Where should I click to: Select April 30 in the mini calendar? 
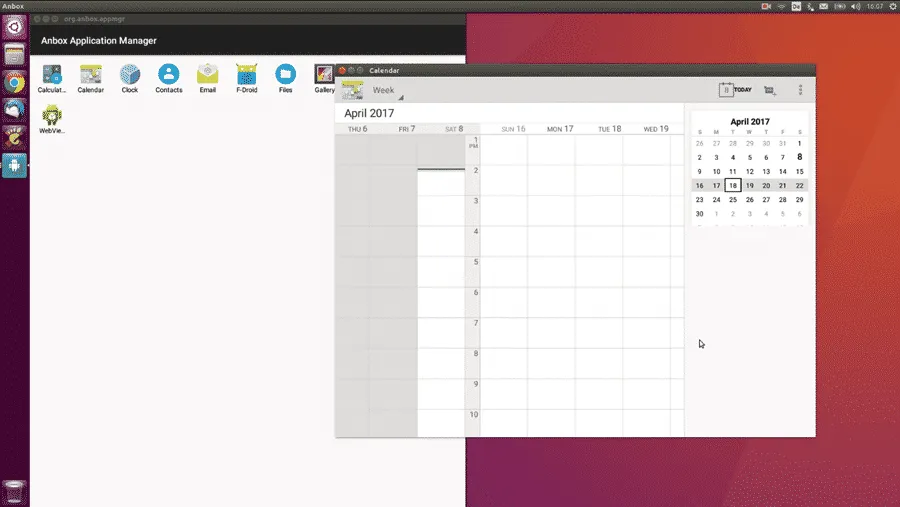(x=700, y=214)
